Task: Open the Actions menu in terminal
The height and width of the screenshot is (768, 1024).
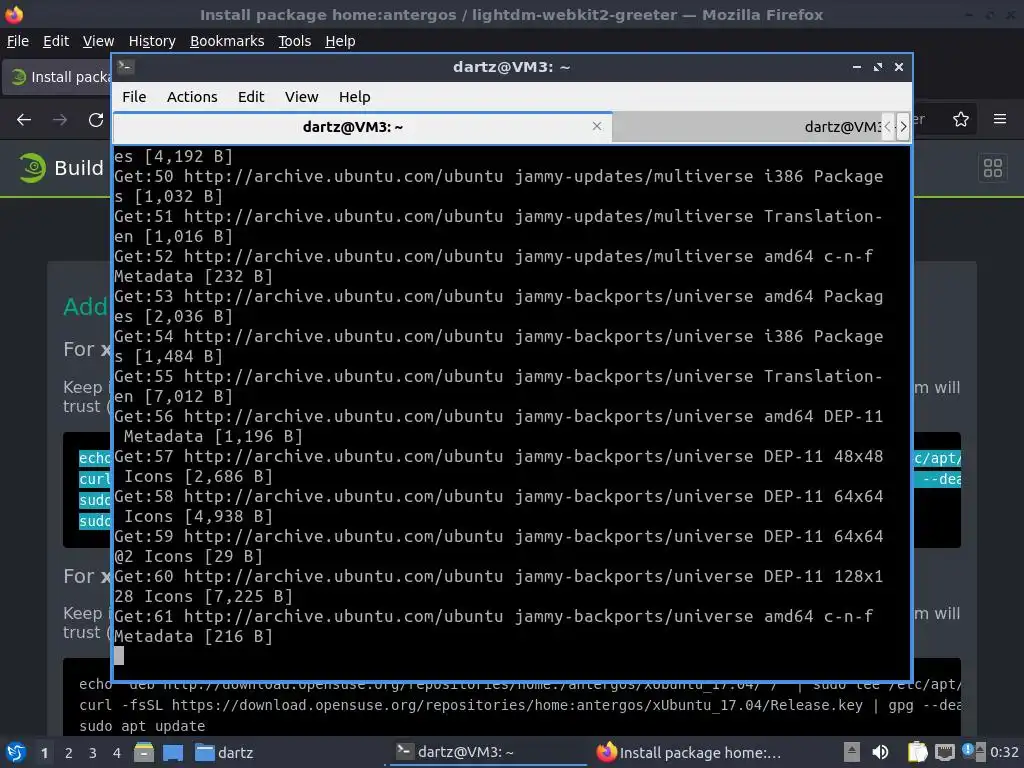Action: point(192,97)
